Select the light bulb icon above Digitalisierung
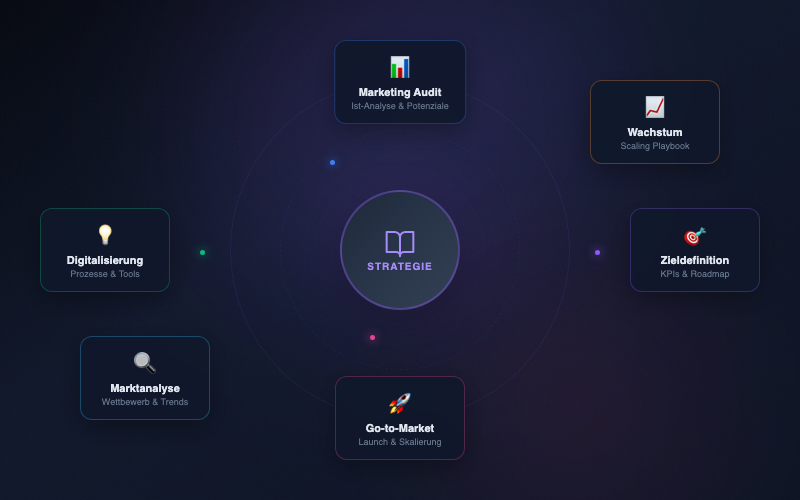Image resolution: width=800 pixels, height=500 pixels. tap(105, 235)
